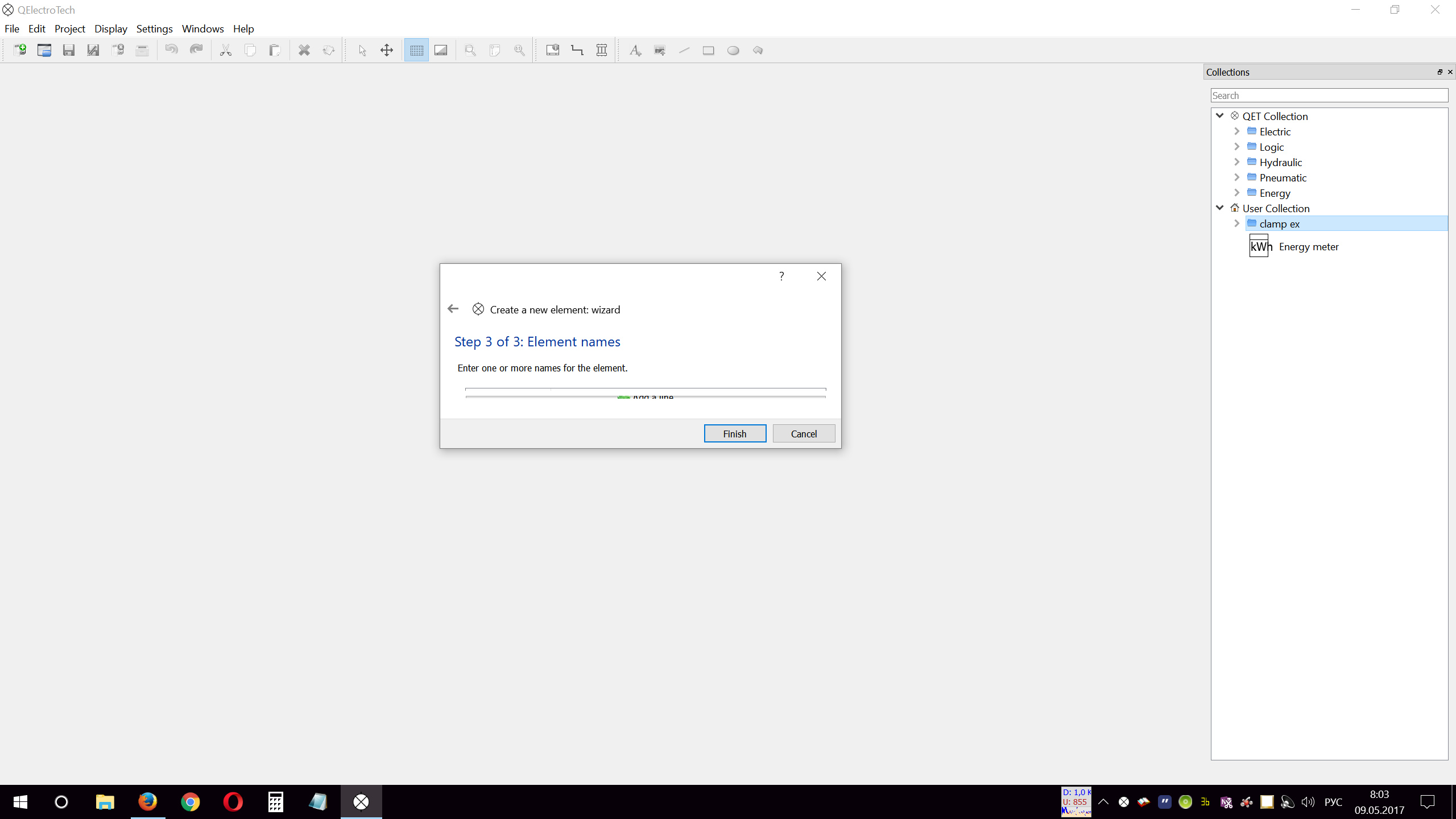Image resolution: width=1456 pixels, height=819 pixels.
Task: Click the add text field tool icon
Action: [635, 50]
